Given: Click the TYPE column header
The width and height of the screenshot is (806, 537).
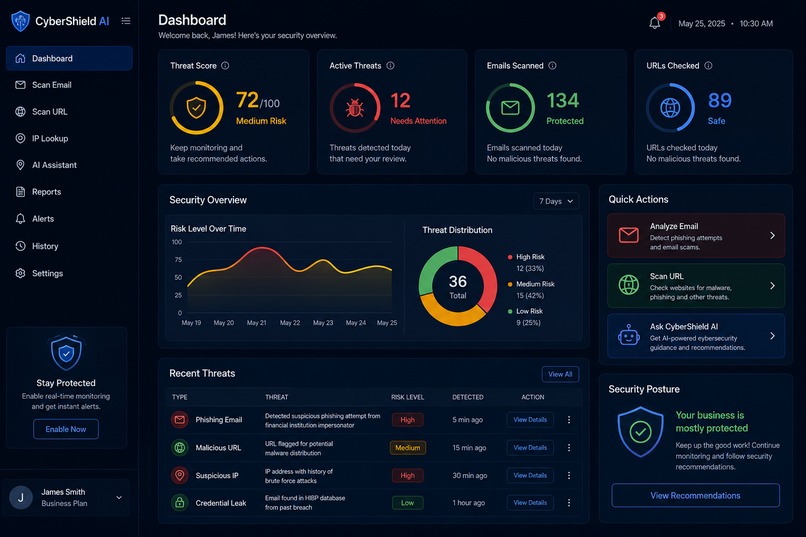Looking at the screenshot, I should [179, 397].
